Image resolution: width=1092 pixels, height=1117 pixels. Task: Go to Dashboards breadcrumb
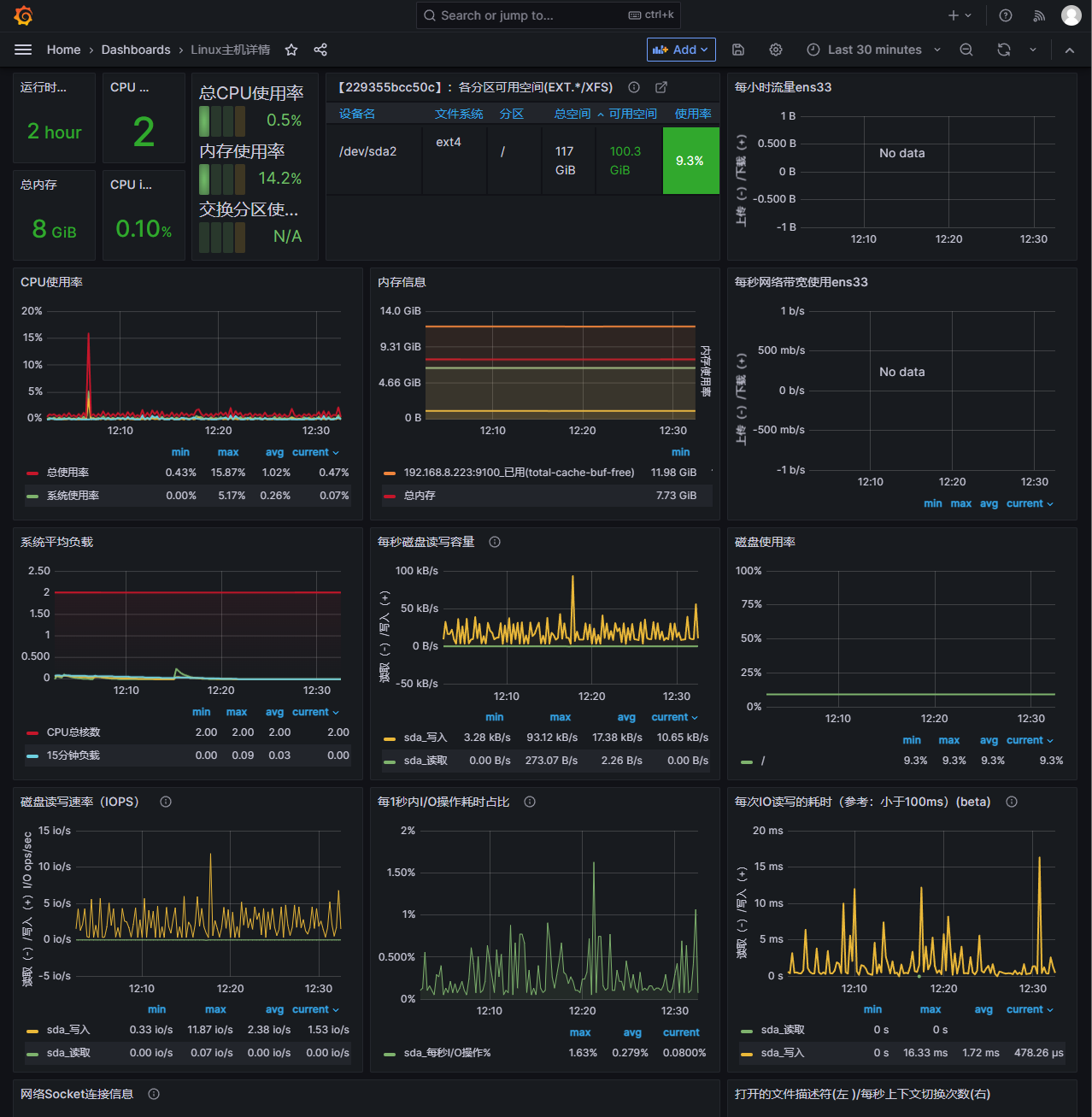pos(136,50)
